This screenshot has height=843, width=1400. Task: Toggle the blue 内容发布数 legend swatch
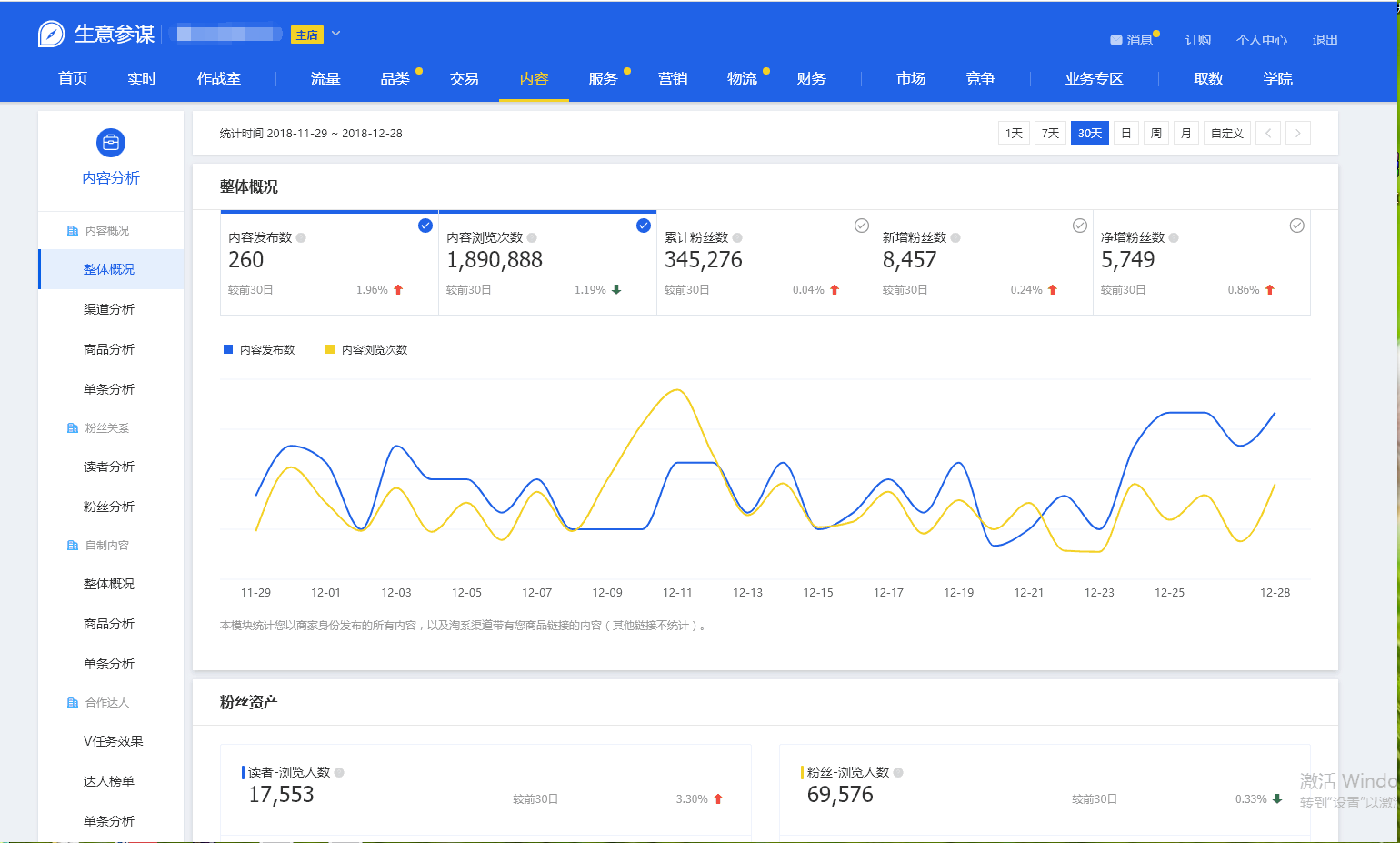(x=228, y=349)
